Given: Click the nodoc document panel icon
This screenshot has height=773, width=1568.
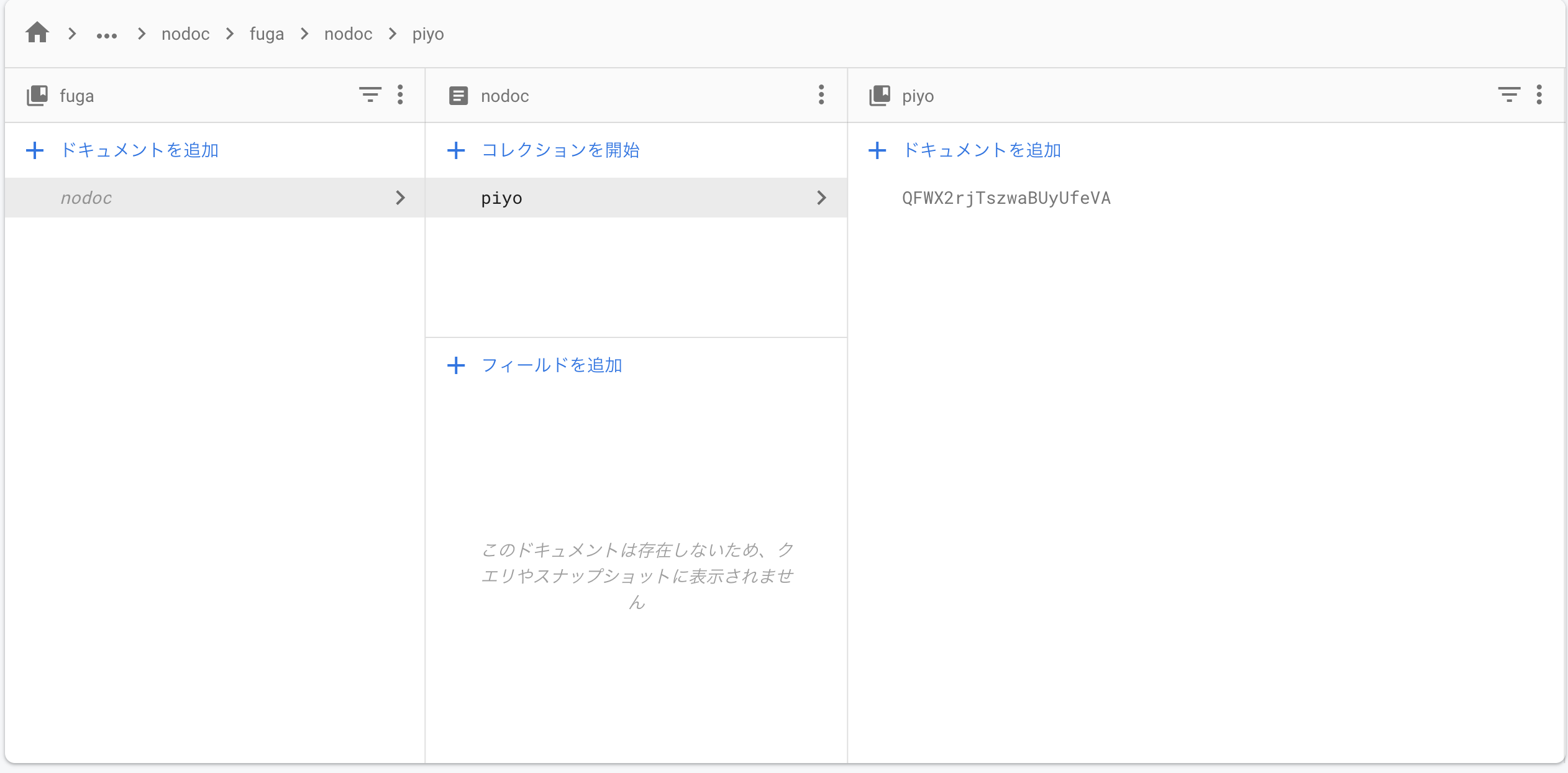Looking at the screenshot, I should pyautogui.click(x=458, y=96).
